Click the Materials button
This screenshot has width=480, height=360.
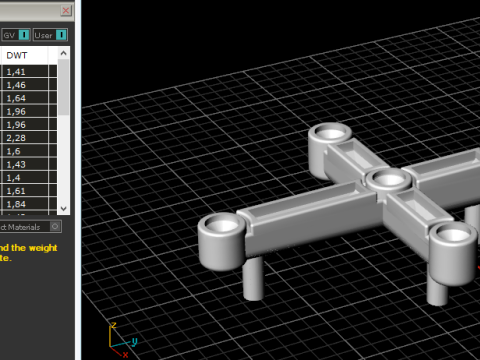[x=30, y=227]
